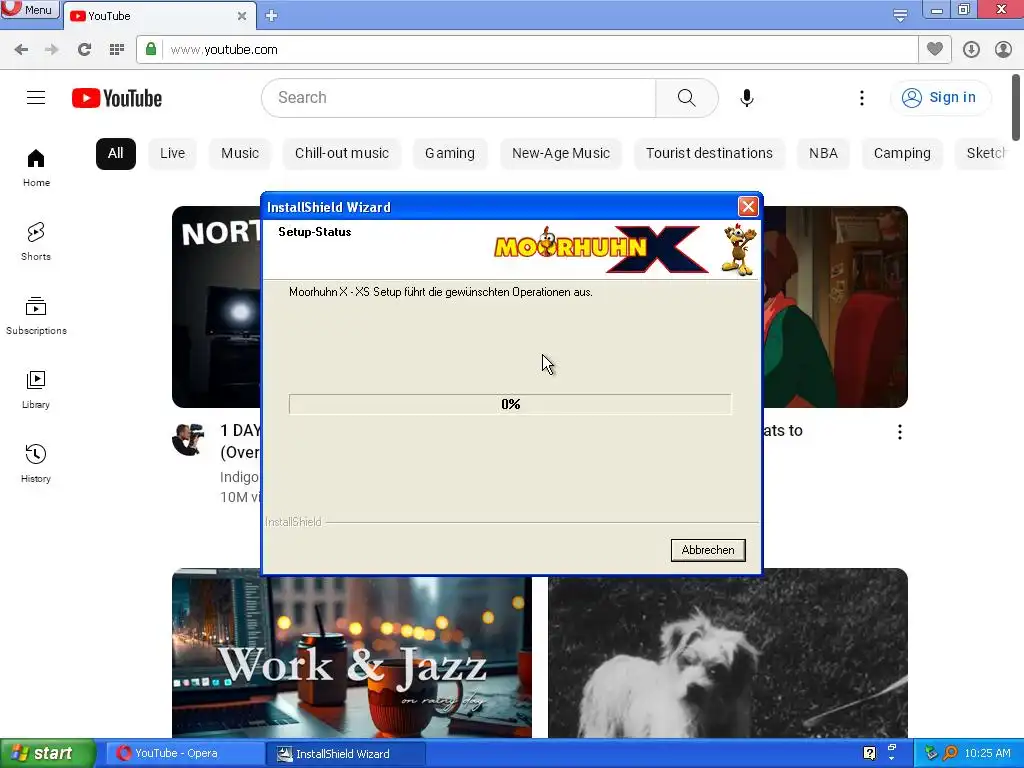Open YouTube settings three-dot menu
The image size is (1024, 768).
pyautogui.click(x=862, y=98)
